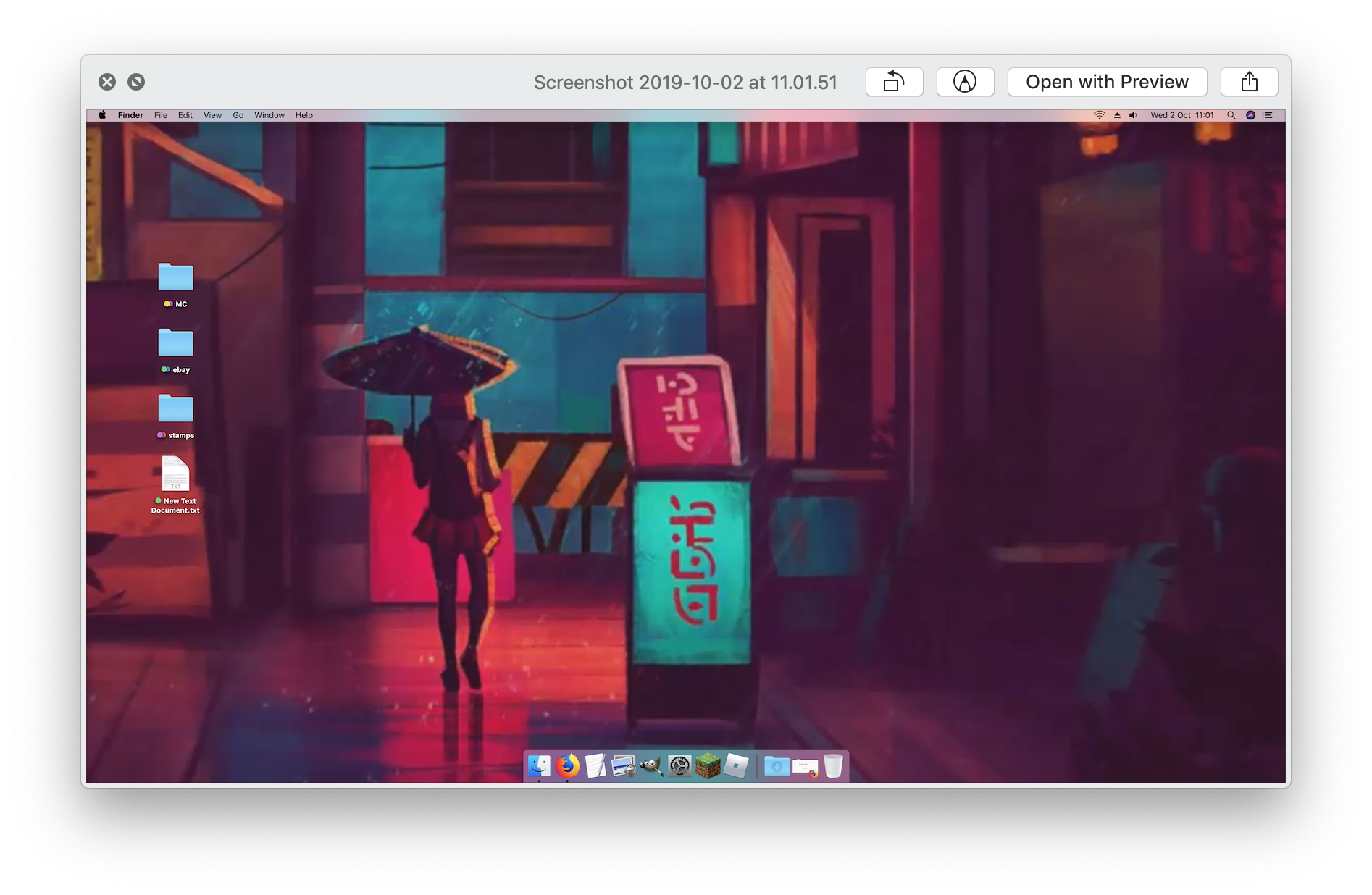Open the Help menu

pos(304,115)
